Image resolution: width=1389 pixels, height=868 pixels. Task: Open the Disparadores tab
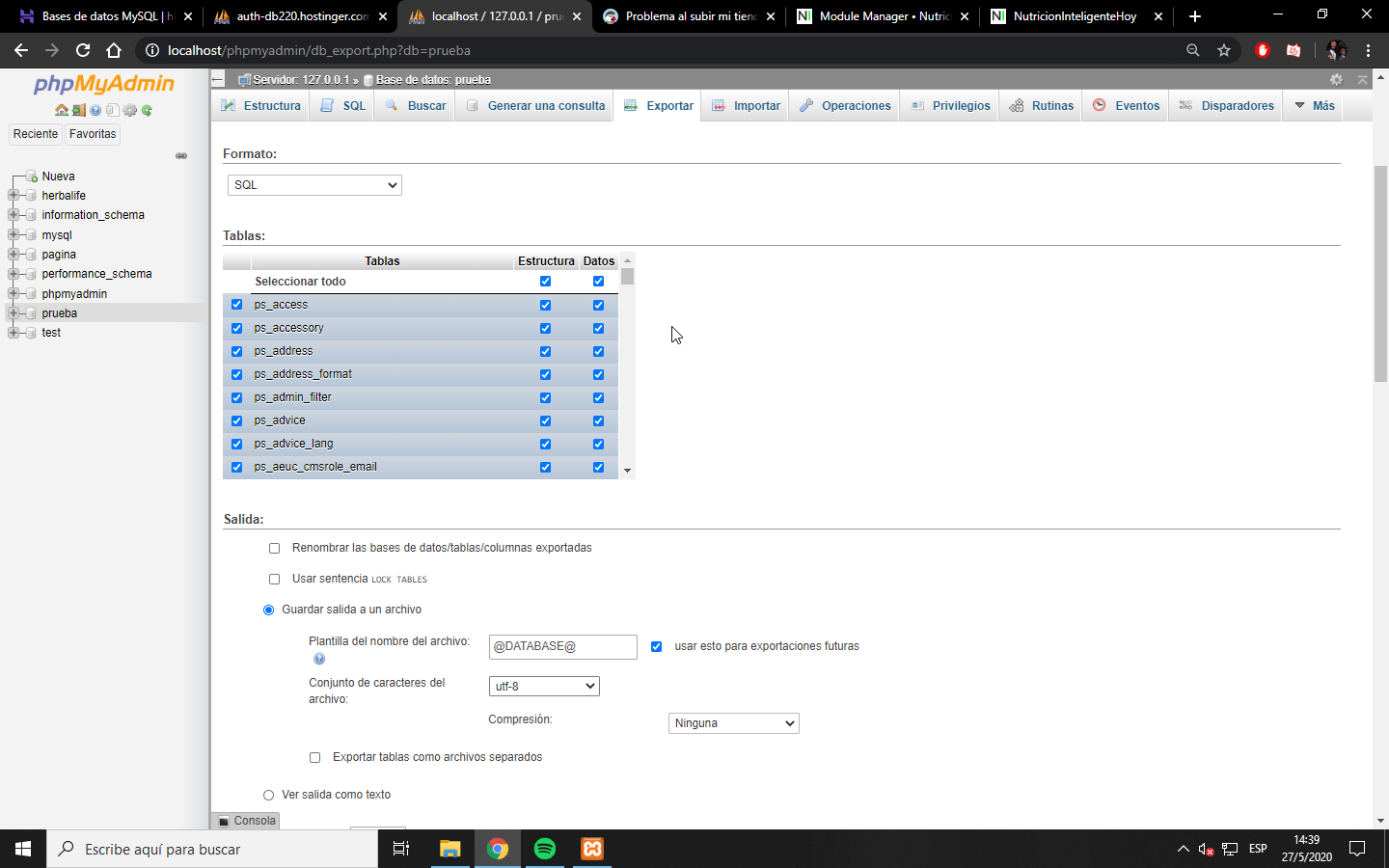tap(1226, 106)
